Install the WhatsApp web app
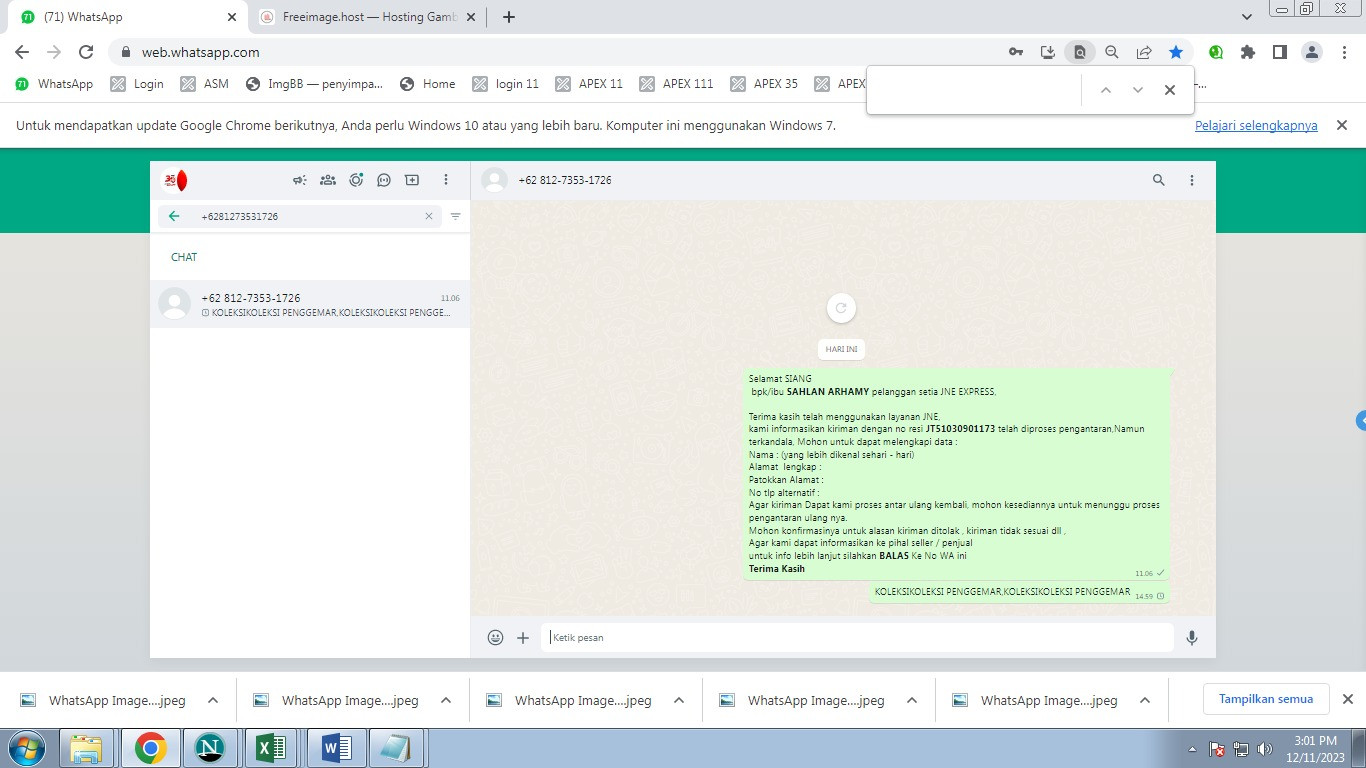Screen dimensions: 1366x768 pyautogui.click(x=1048, y=52)
